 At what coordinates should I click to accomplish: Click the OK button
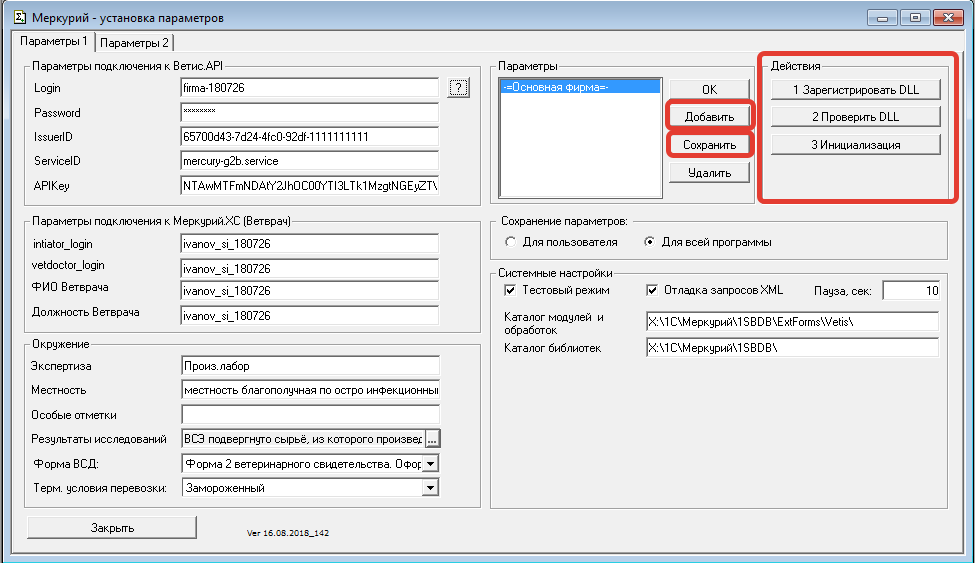709,90
